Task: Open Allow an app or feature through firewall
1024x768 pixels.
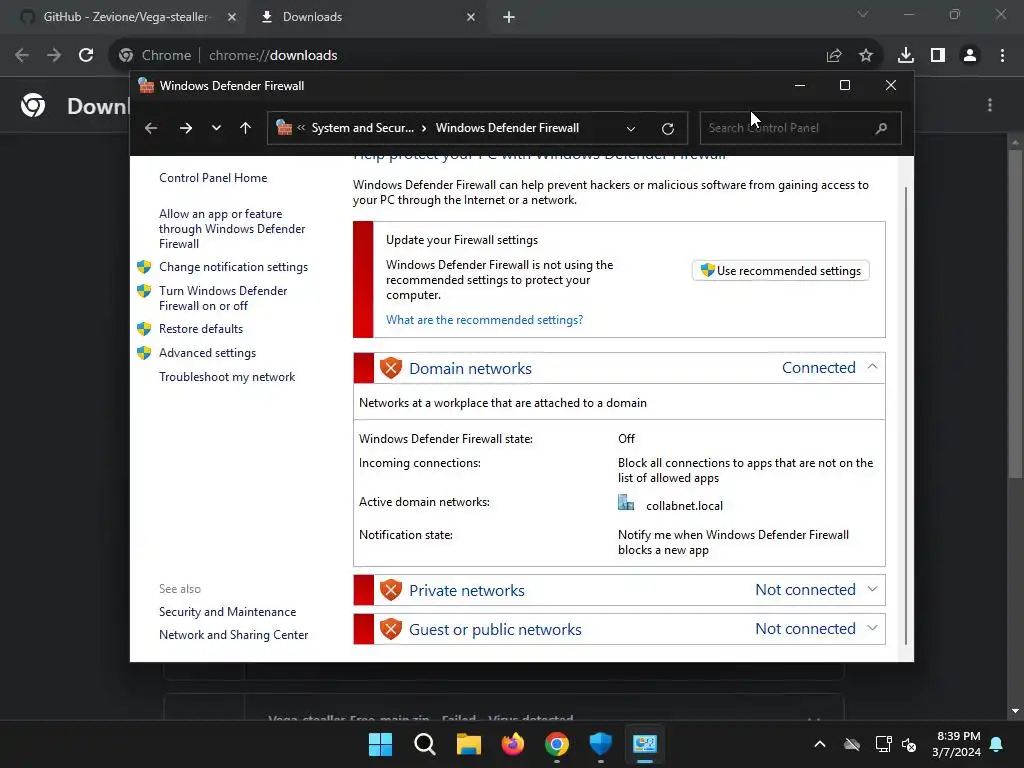Action: pos(232,229)
